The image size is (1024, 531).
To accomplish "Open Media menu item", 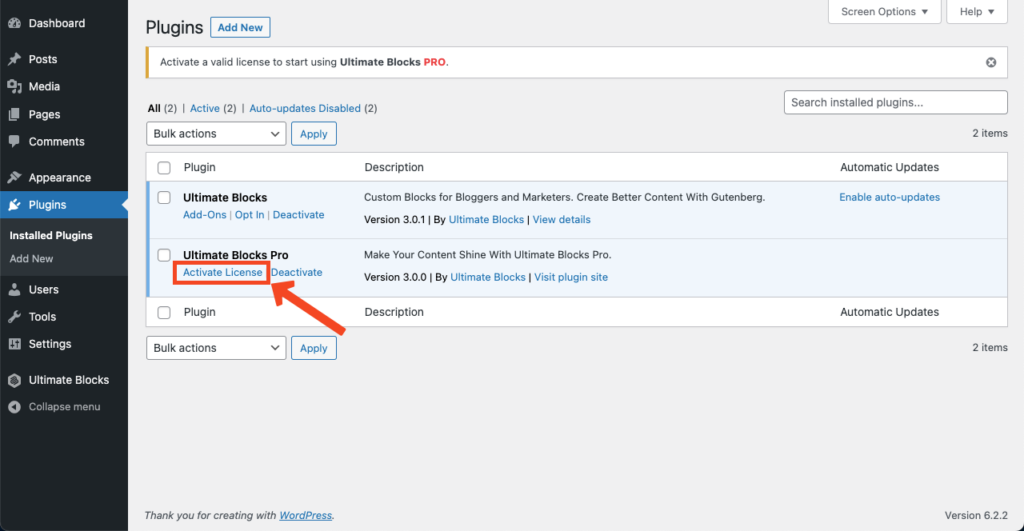I will (x=44, y=86).
